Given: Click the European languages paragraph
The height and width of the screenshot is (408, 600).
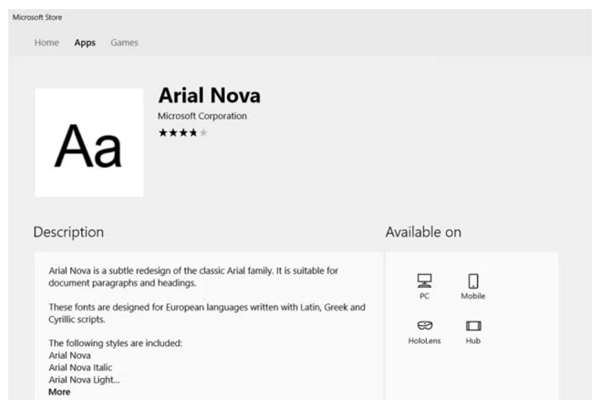Looking at the screenshot, I should tap(200, 313).
